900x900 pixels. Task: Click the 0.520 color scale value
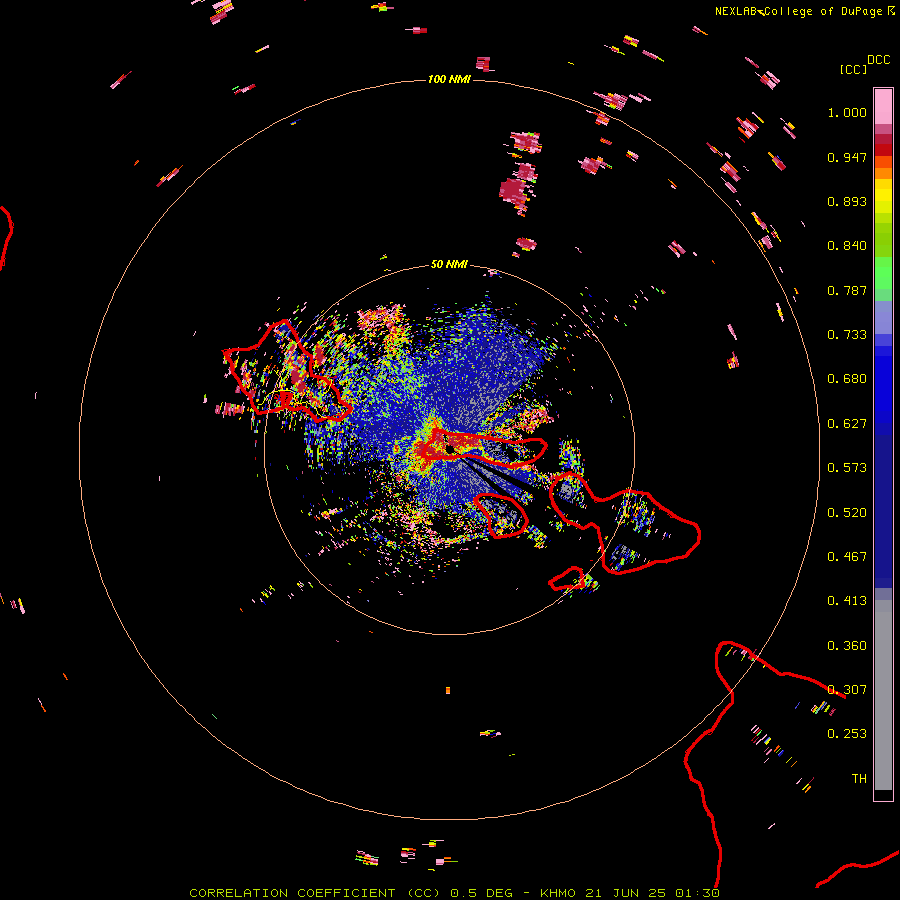847,513
